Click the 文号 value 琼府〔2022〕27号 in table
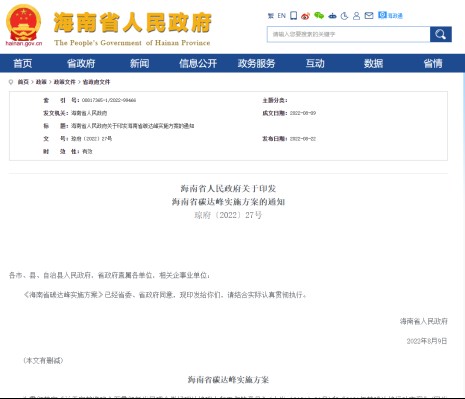Screen dimensions: 465x399 pyautogui.click(x=91, y=139)
